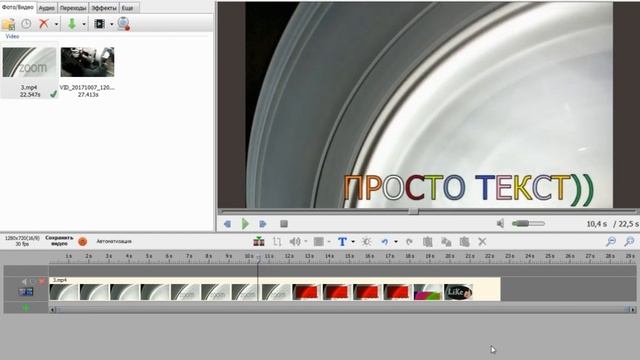The height and width of the screenshot is (360, 640).
Task: Click the green plus add track icon
Action: (x=26, y=308)
